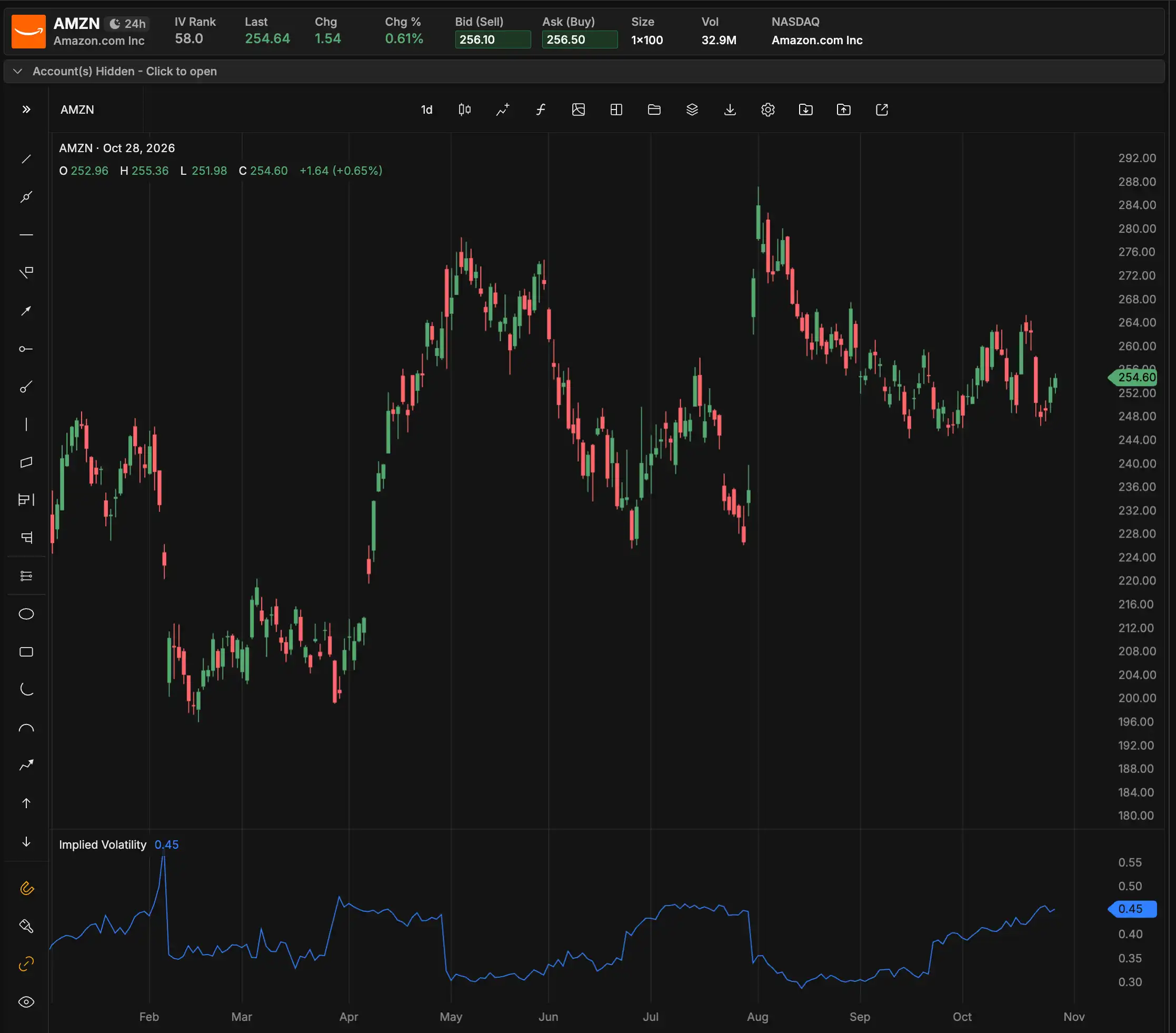The width and height of the screenshot is (1176, 1033).
Task: Toggle magnet snap mode
Action: coord(26,888)
